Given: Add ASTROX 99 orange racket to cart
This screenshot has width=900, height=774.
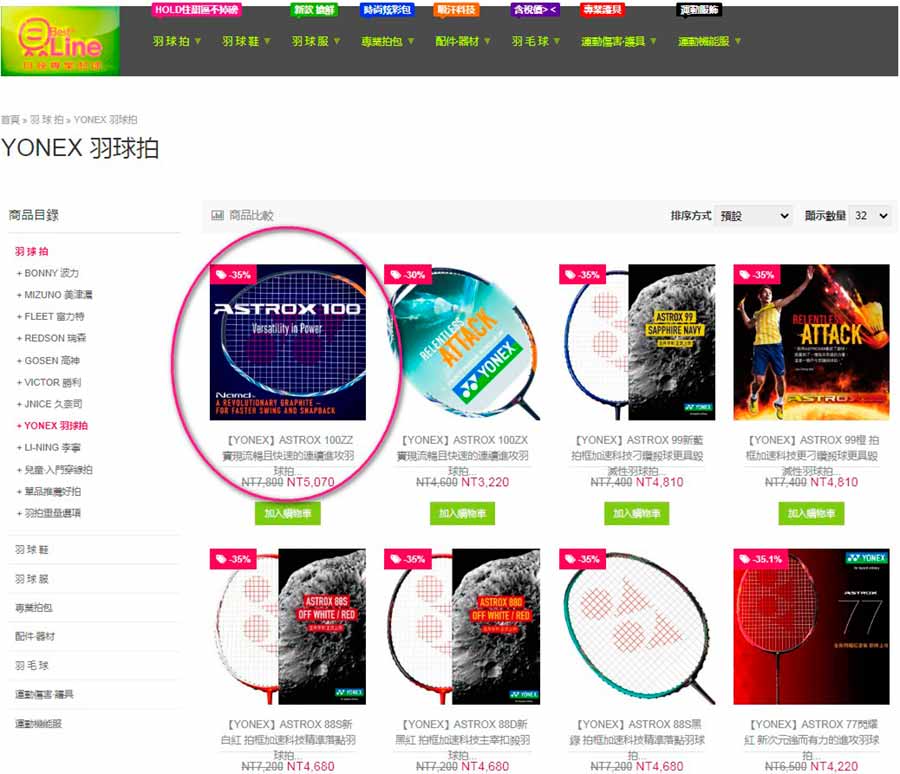Looking at the screenshot, I should coord(811,513).
